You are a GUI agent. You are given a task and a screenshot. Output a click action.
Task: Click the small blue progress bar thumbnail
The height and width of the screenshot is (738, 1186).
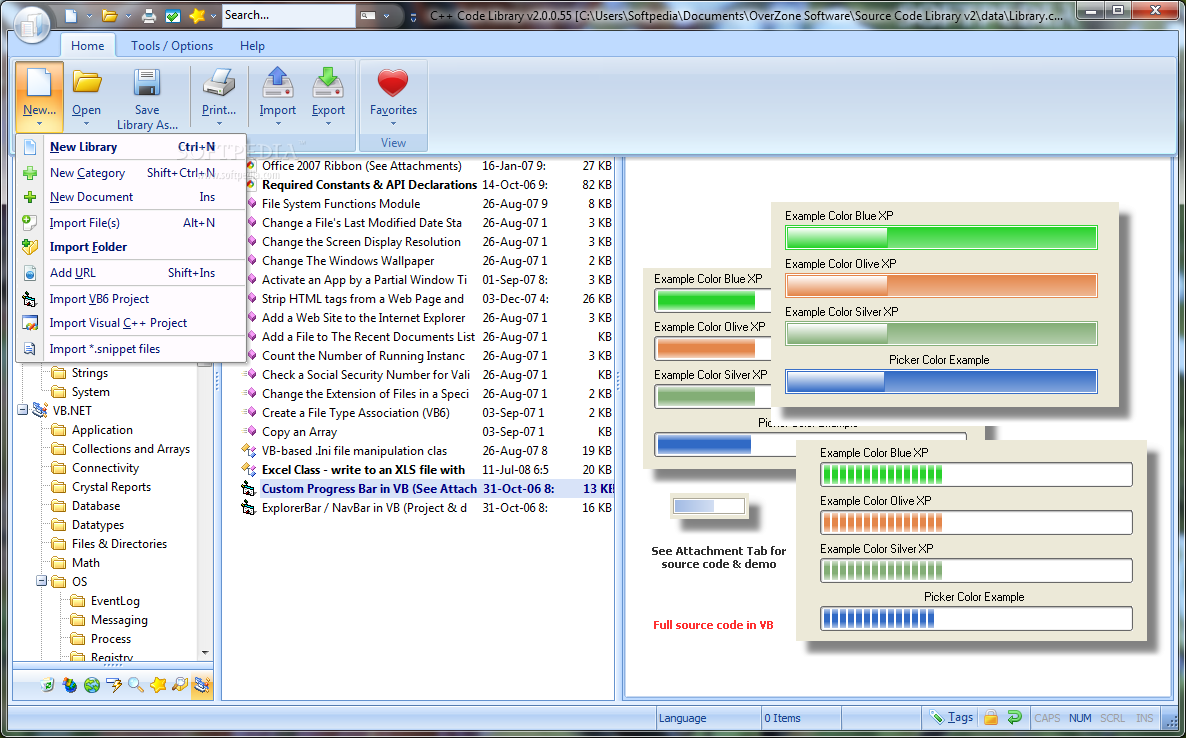coord(709,507)
